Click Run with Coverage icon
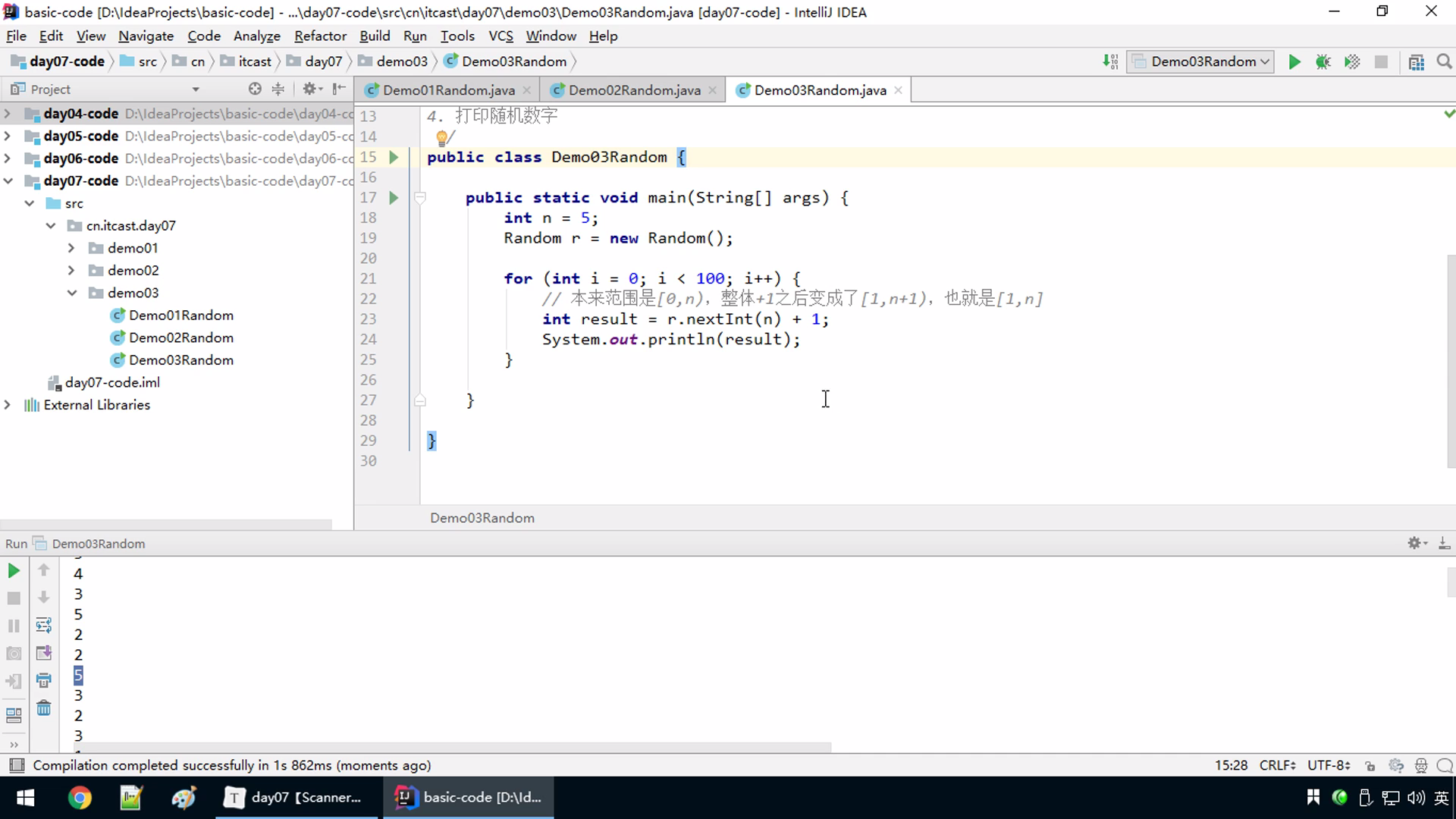 coord(1352,62)
